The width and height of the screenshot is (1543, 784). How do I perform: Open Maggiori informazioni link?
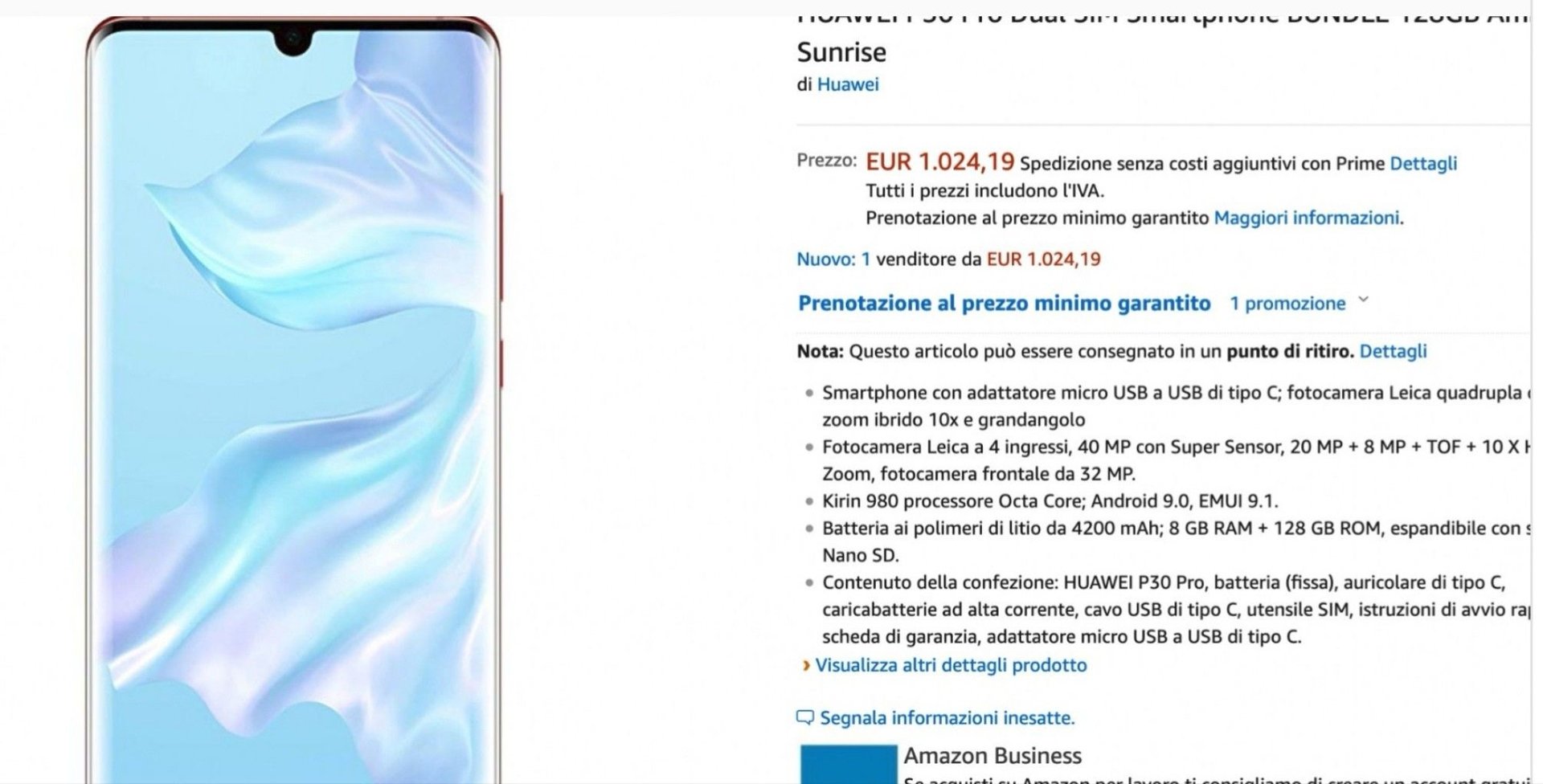(1307, 218)
